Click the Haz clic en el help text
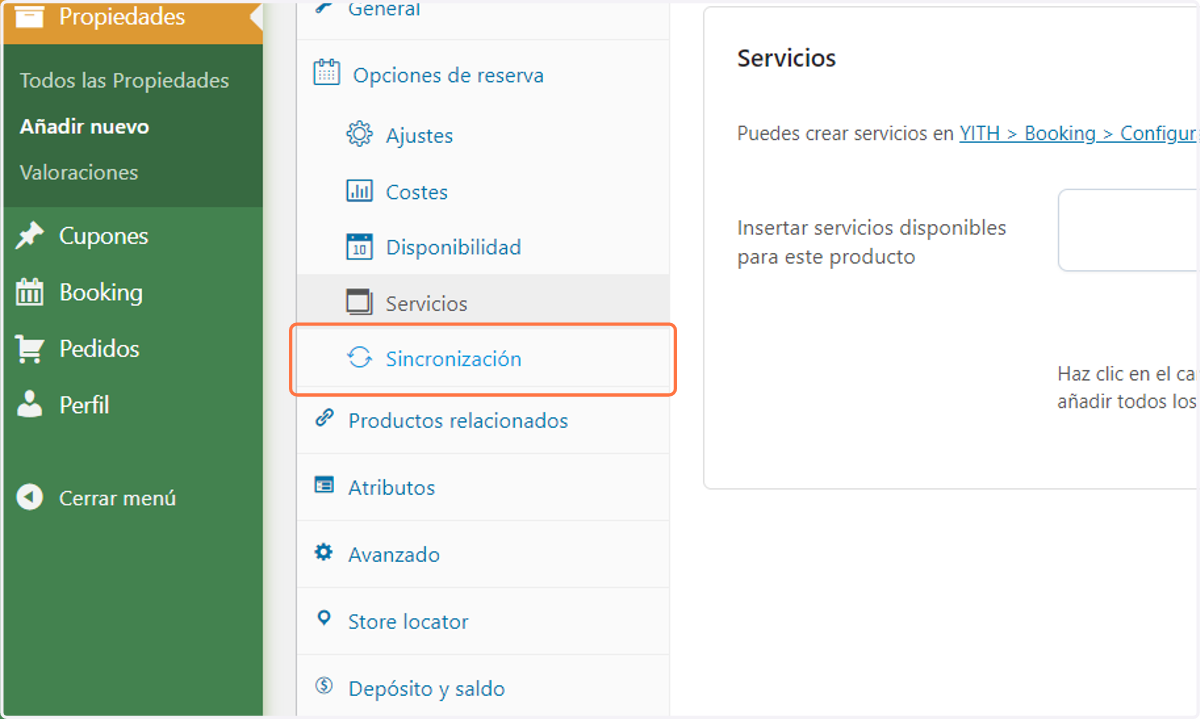1200x719 pixels. click(x=1127, y=387)
